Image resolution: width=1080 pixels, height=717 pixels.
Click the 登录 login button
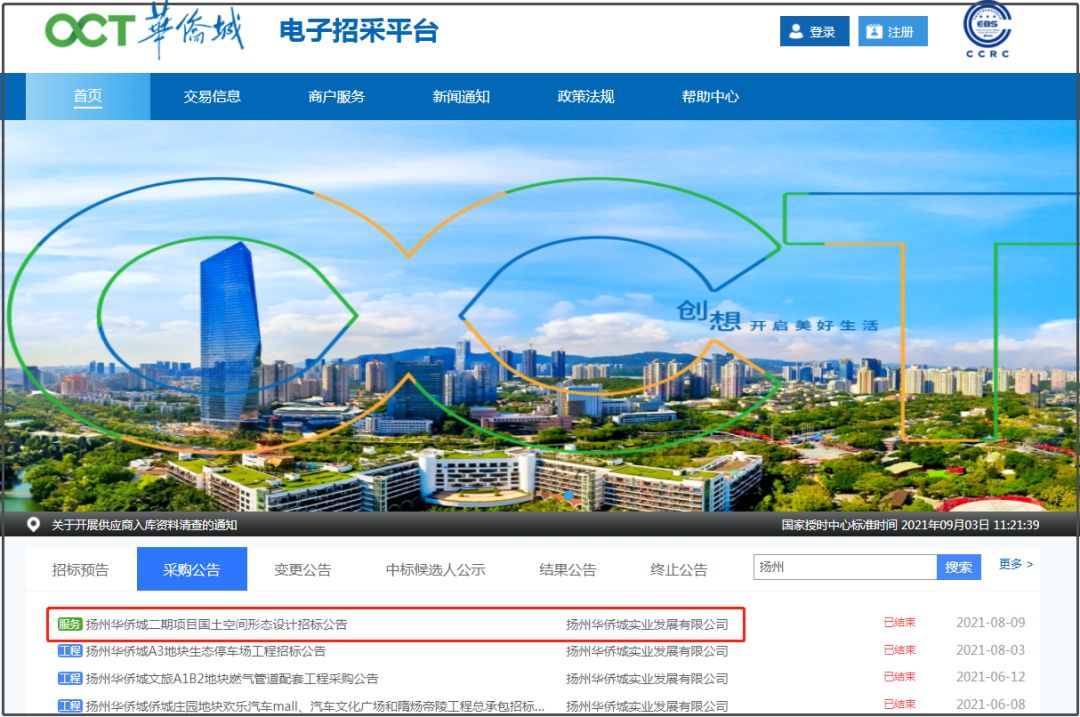pos(814,31)
